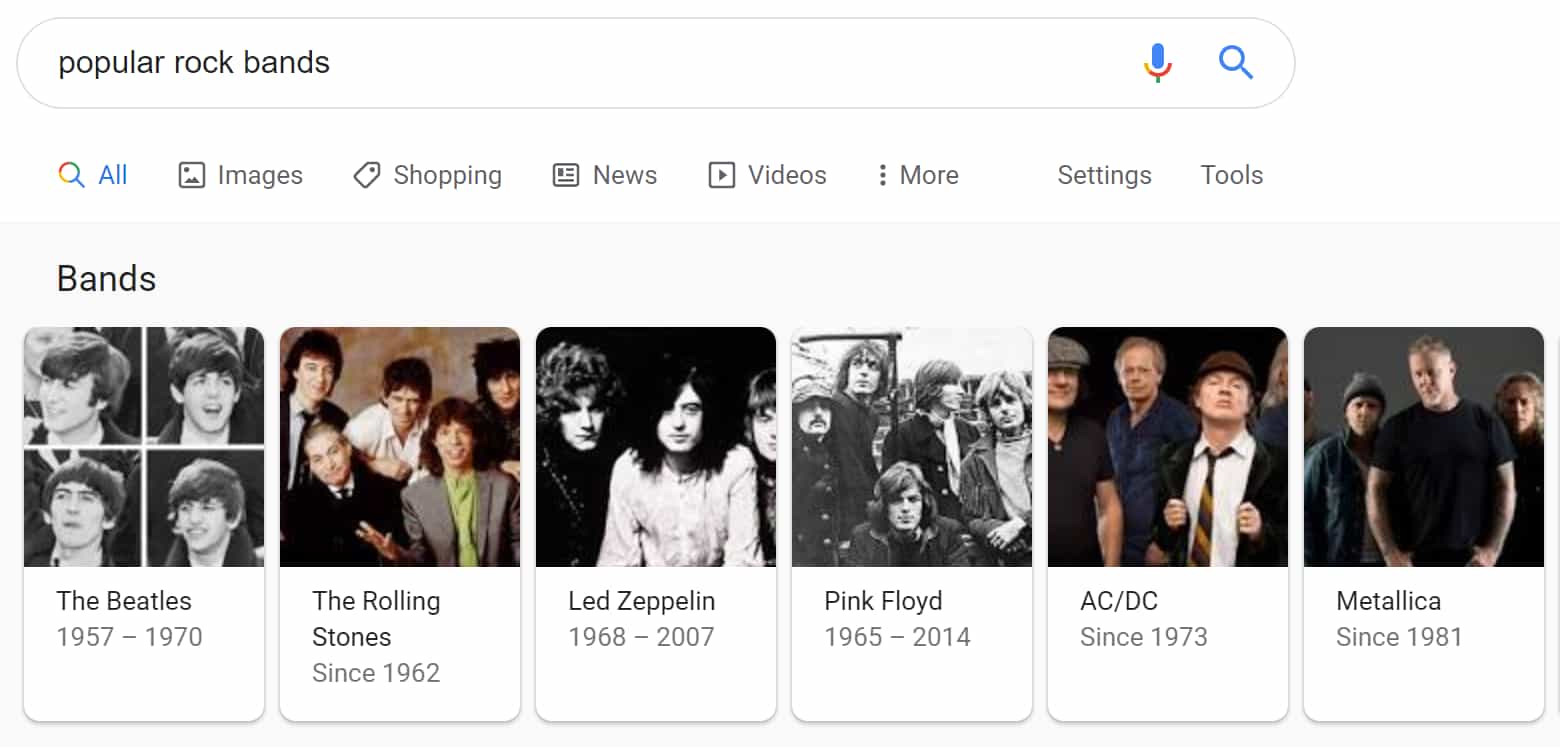1560x747 pixels.
Task: Open the Tools menu
Action: click(1231, 174)
